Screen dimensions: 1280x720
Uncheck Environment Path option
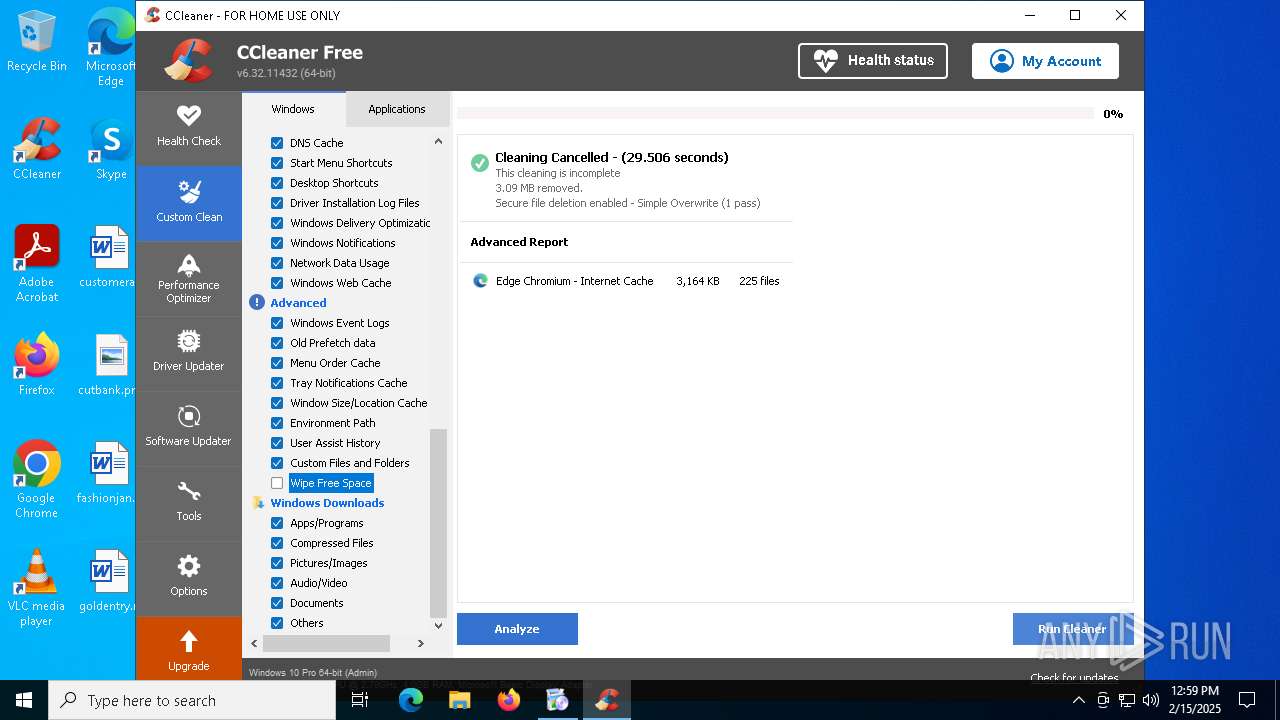pyautogui.click(x=277, y=423)
